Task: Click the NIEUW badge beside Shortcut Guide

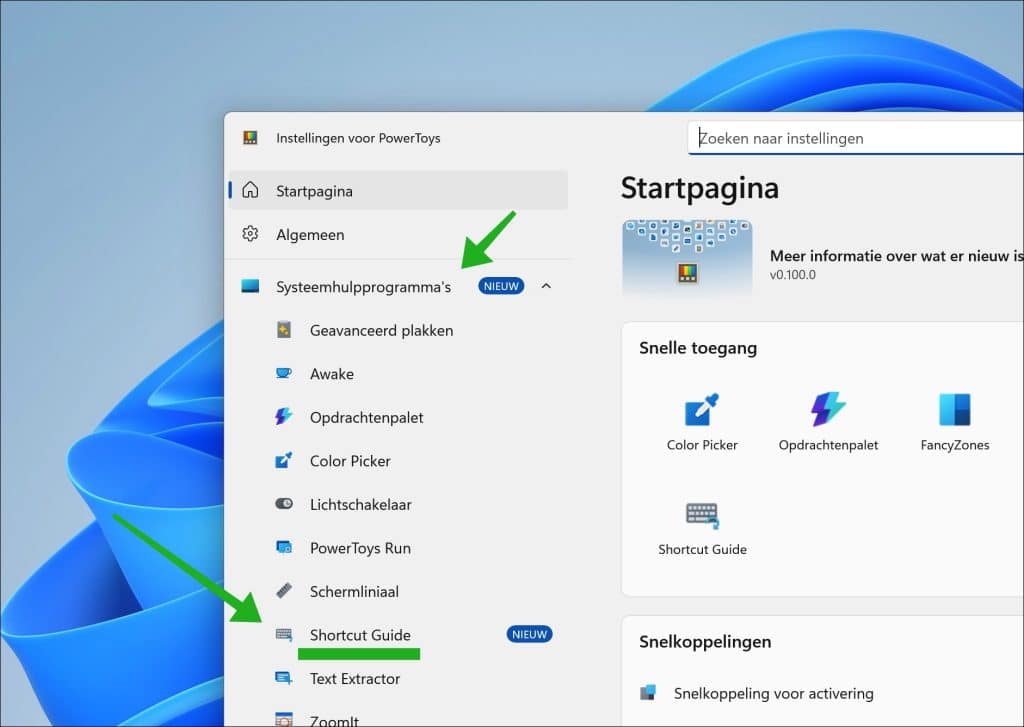Action: click(529, 634)
